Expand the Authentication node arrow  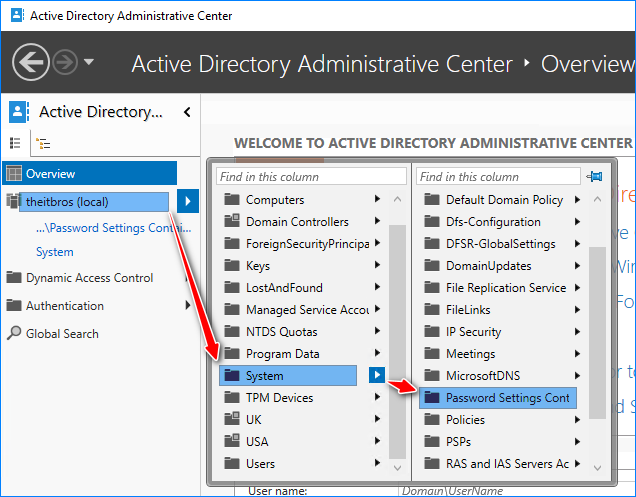(x=188, y=306)
